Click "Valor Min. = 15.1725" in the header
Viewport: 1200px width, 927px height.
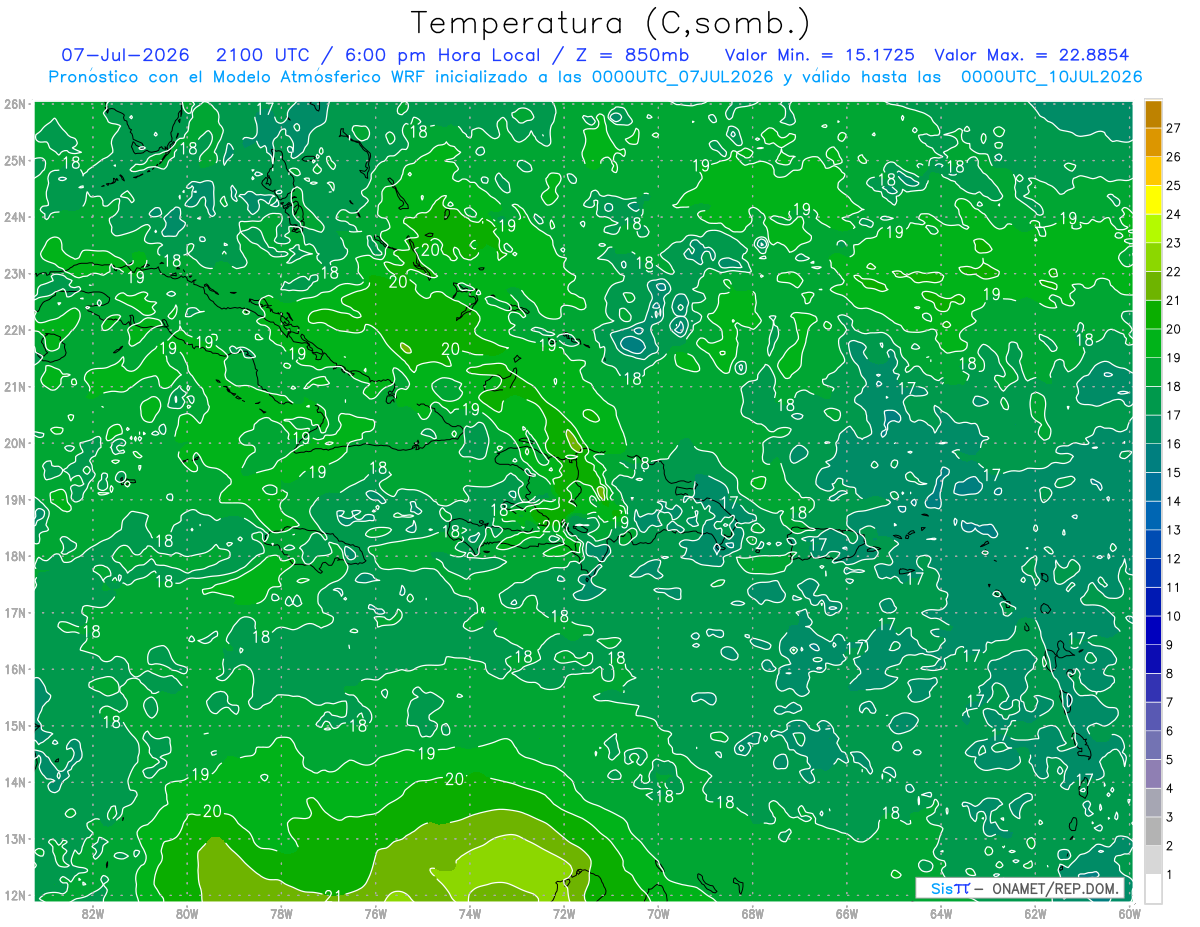[818, 55]
